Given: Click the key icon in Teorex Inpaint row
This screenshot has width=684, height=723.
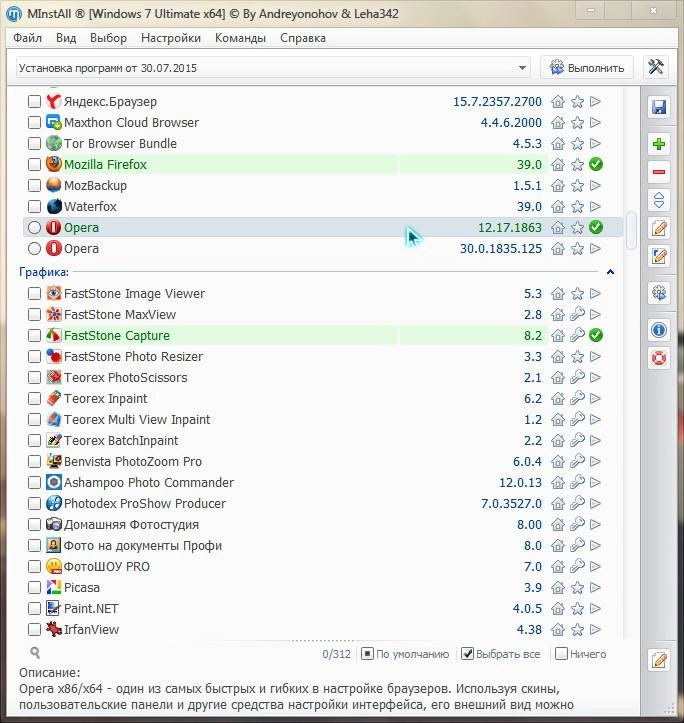Looking at the screenshot, I should (577, 398).
